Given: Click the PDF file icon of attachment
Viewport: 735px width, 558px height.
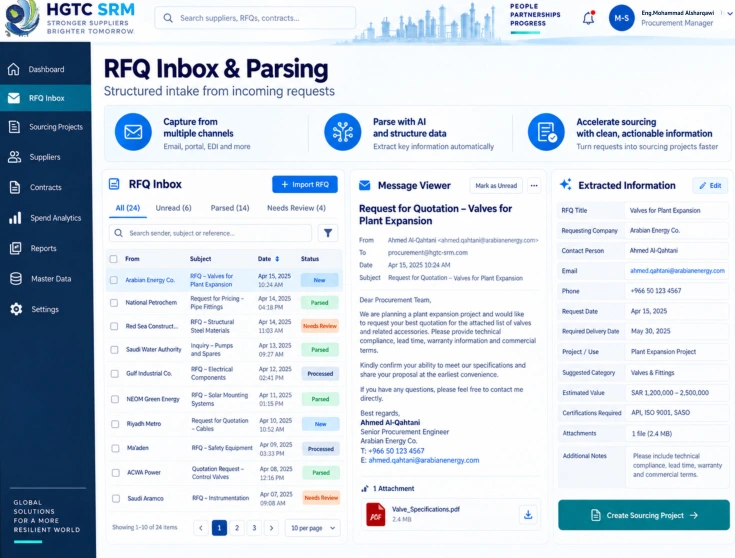Looking at the screenshot, I should click(x=375, y=514).
